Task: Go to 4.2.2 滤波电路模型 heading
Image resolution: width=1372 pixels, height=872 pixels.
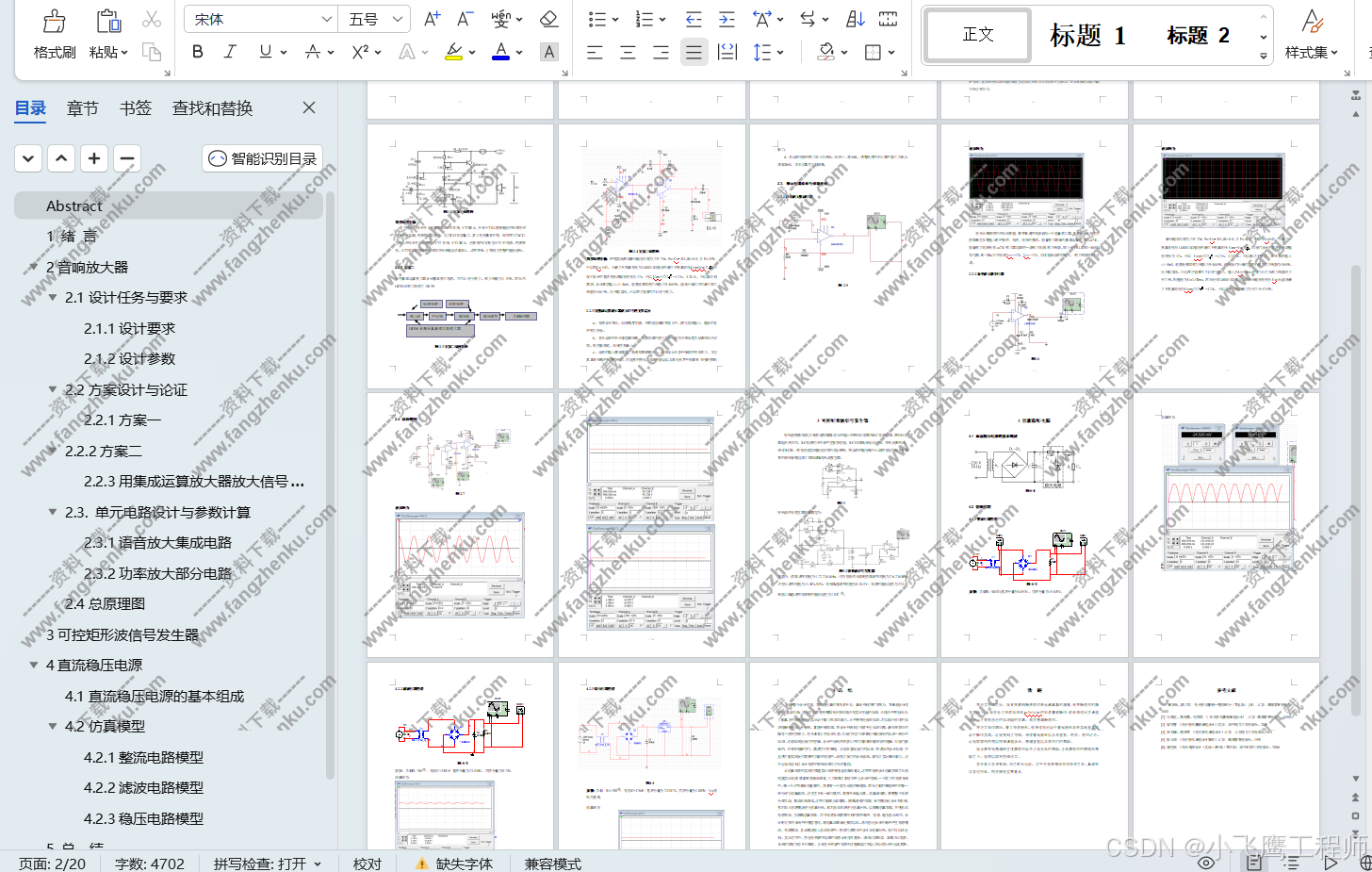Action: pyautogui.click(x=143, y=788)
